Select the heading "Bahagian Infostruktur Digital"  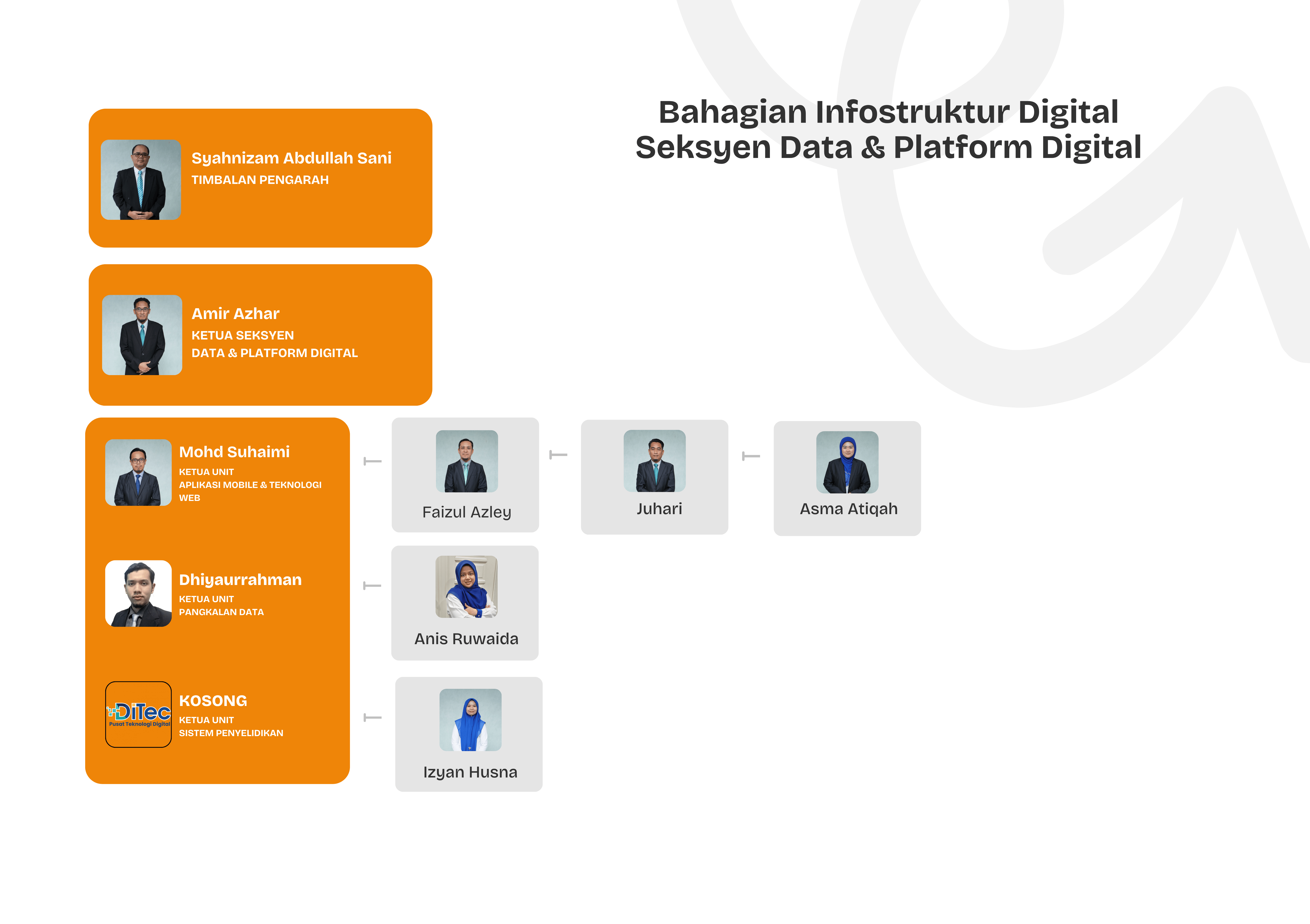pos(888,113)
